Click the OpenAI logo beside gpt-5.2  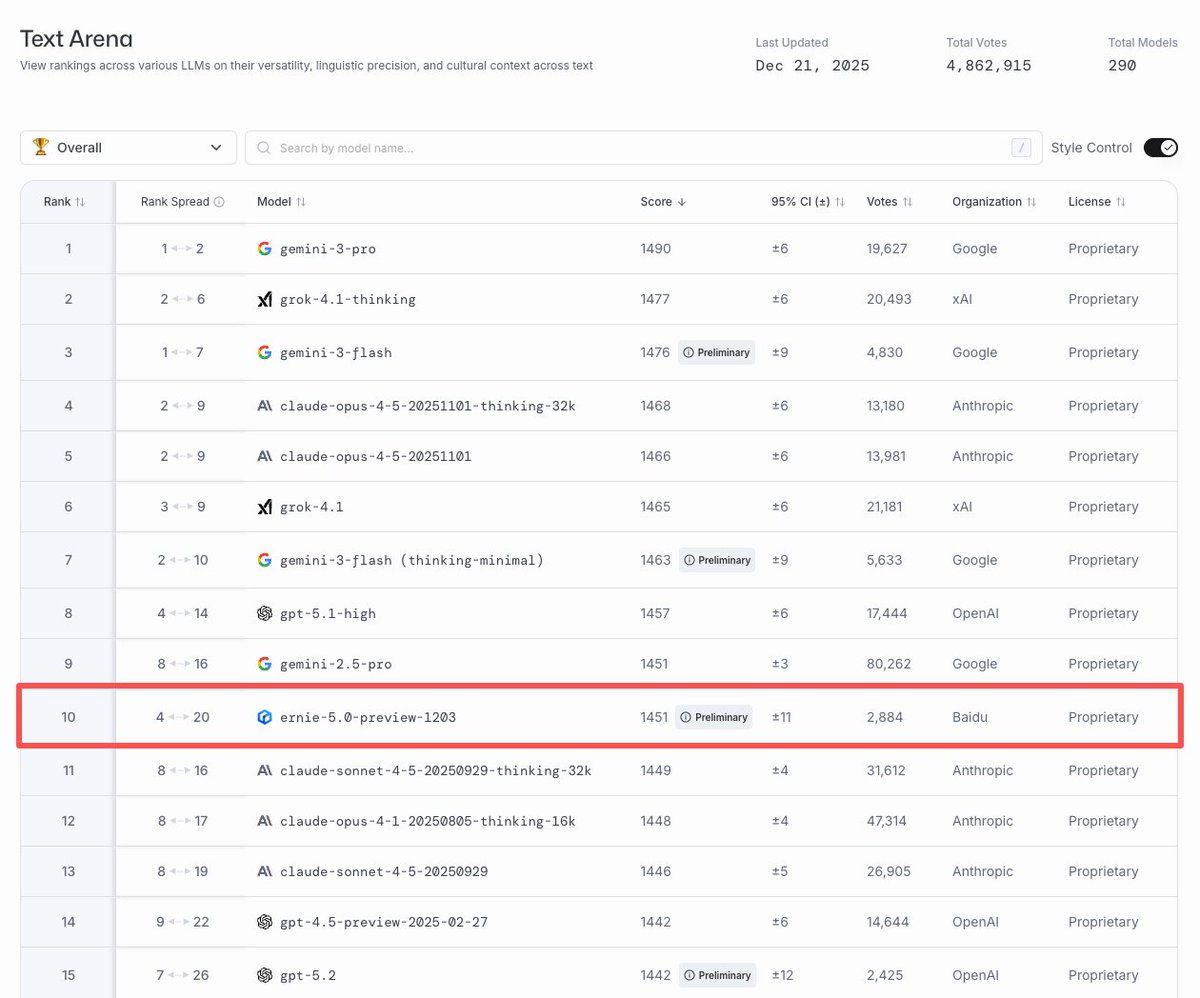pyautogui.click(x=264, y=975)
